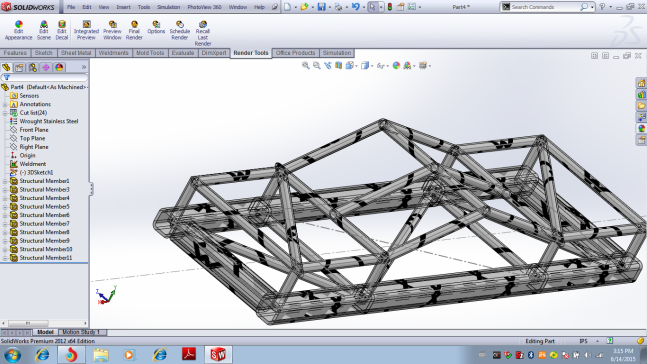Open the Tools menu
Screen dimensions: 647x364
click(144, 7)
